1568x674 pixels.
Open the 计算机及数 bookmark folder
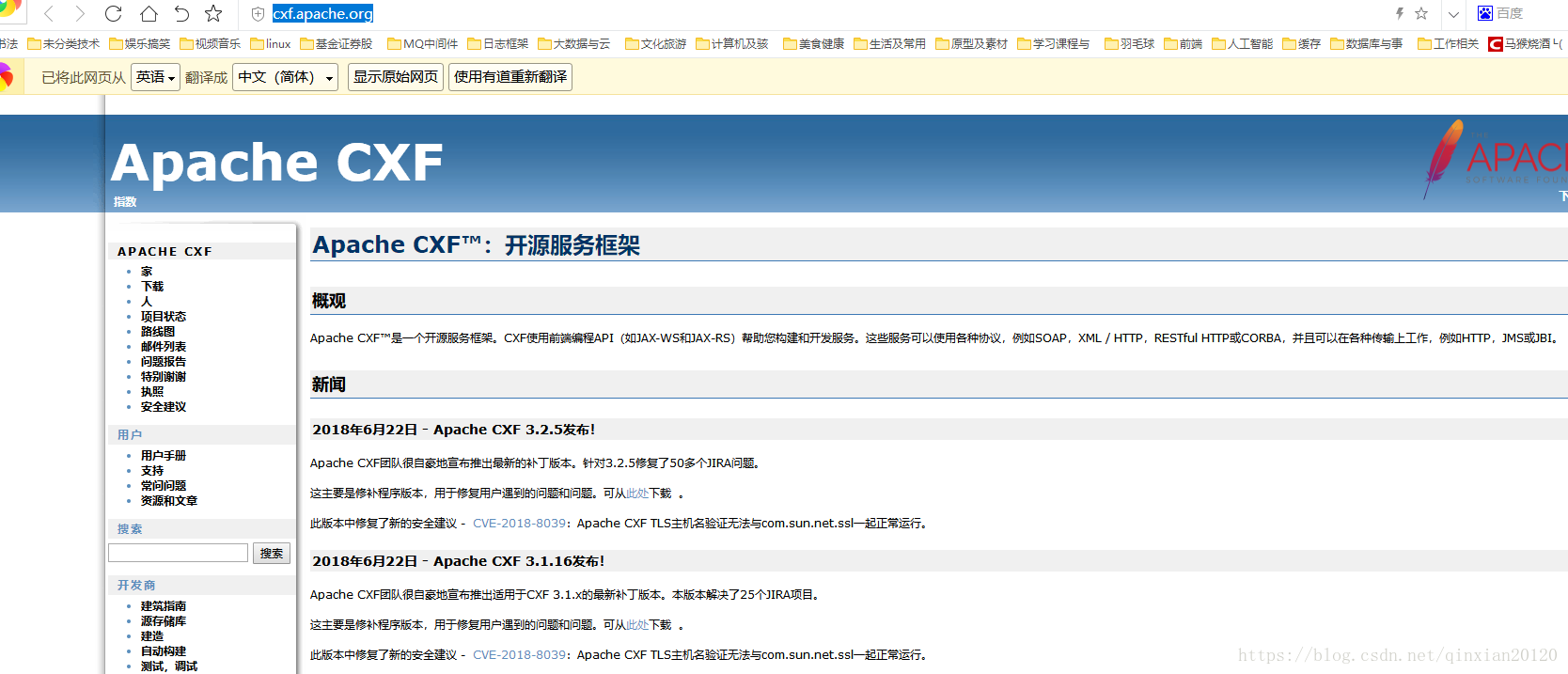[x=732, y=44]
